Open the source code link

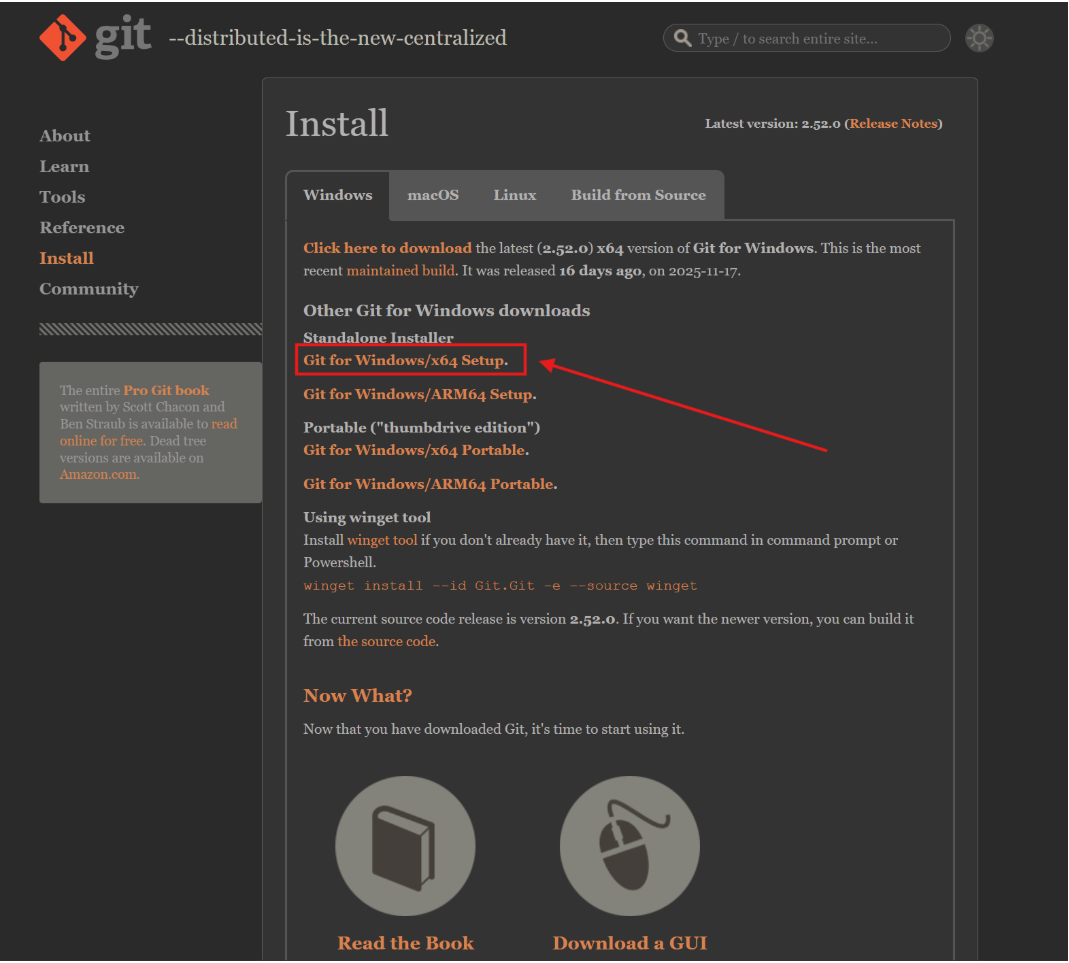pyautogui.click(x=387, y=641)
